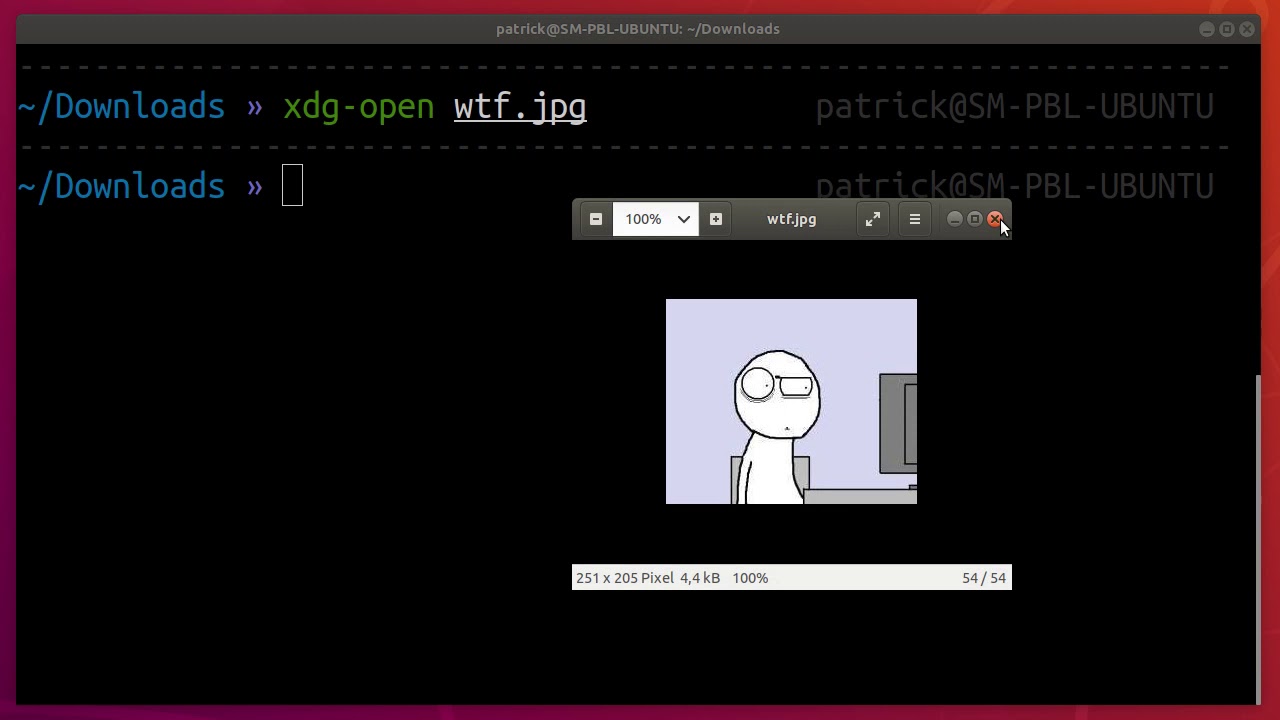Minimize the terminal window
The height and width of the screenshot is (720, 1280).
(x=1207, y=29)
